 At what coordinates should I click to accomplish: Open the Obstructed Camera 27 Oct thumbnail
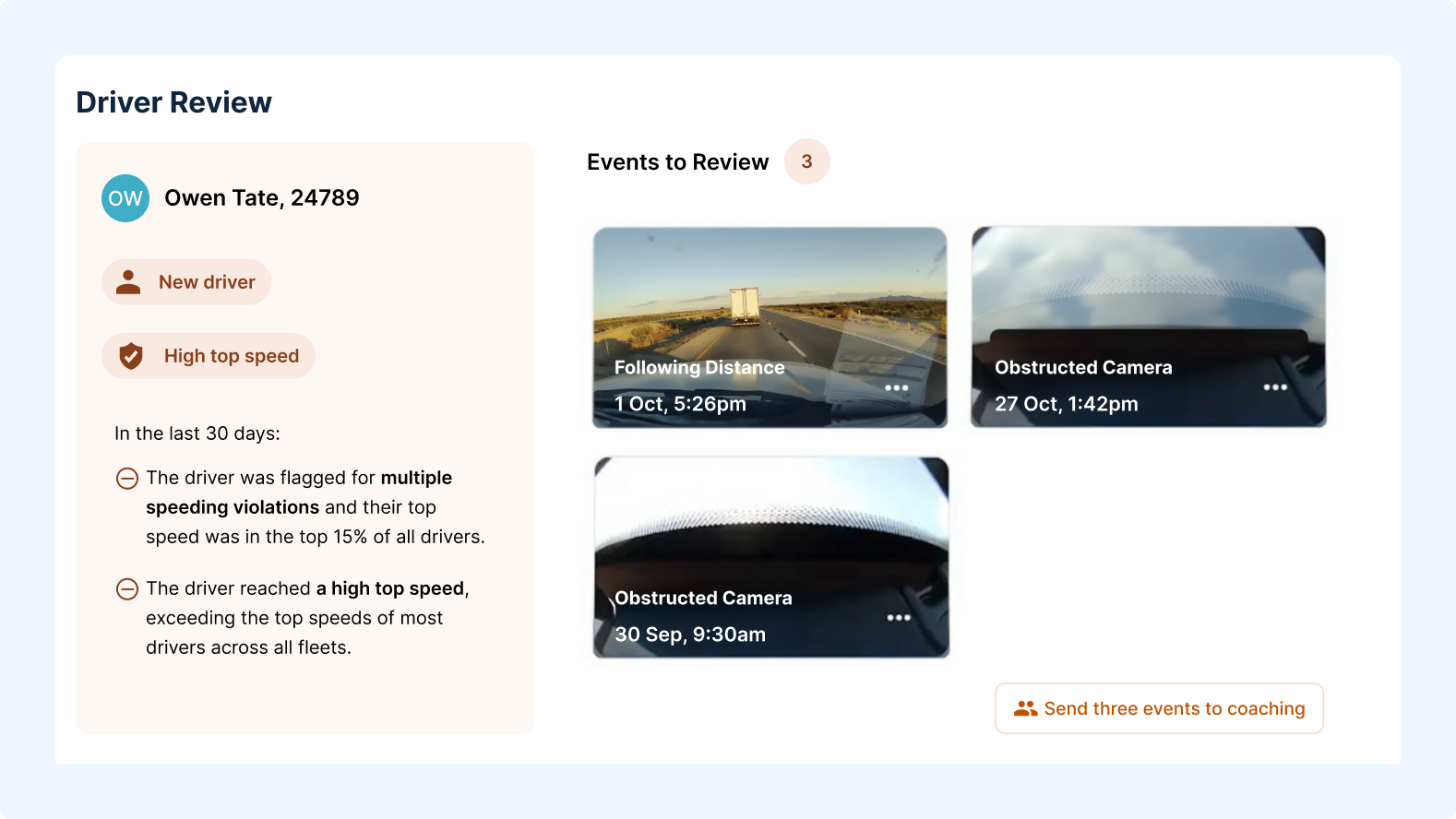(x=1149, y=327)
